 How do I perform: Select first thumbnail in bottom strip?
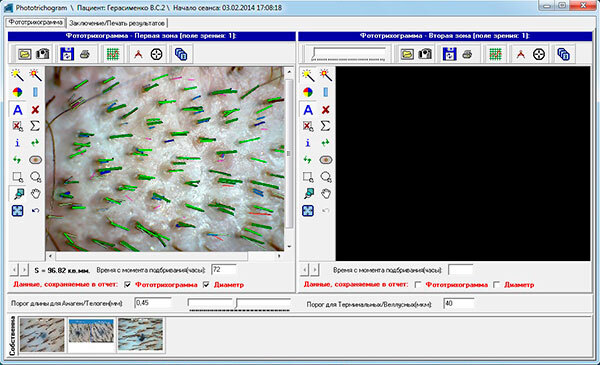point(42,335)
